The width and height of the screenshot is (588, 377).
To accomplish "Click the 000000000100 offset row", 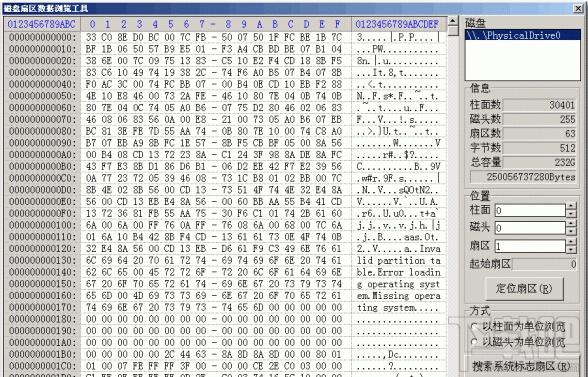I will [x=43, y=225].
